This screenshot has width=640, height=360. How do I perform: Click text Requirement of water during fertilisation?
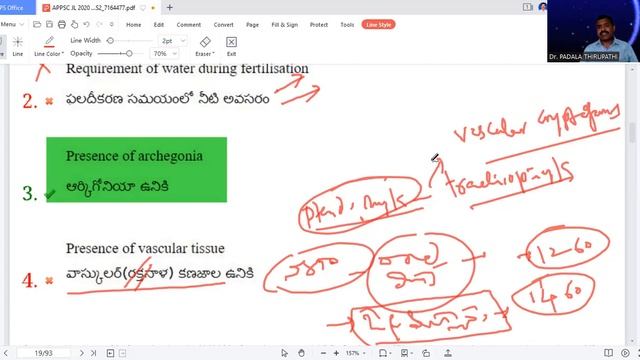tap(187, 69)
